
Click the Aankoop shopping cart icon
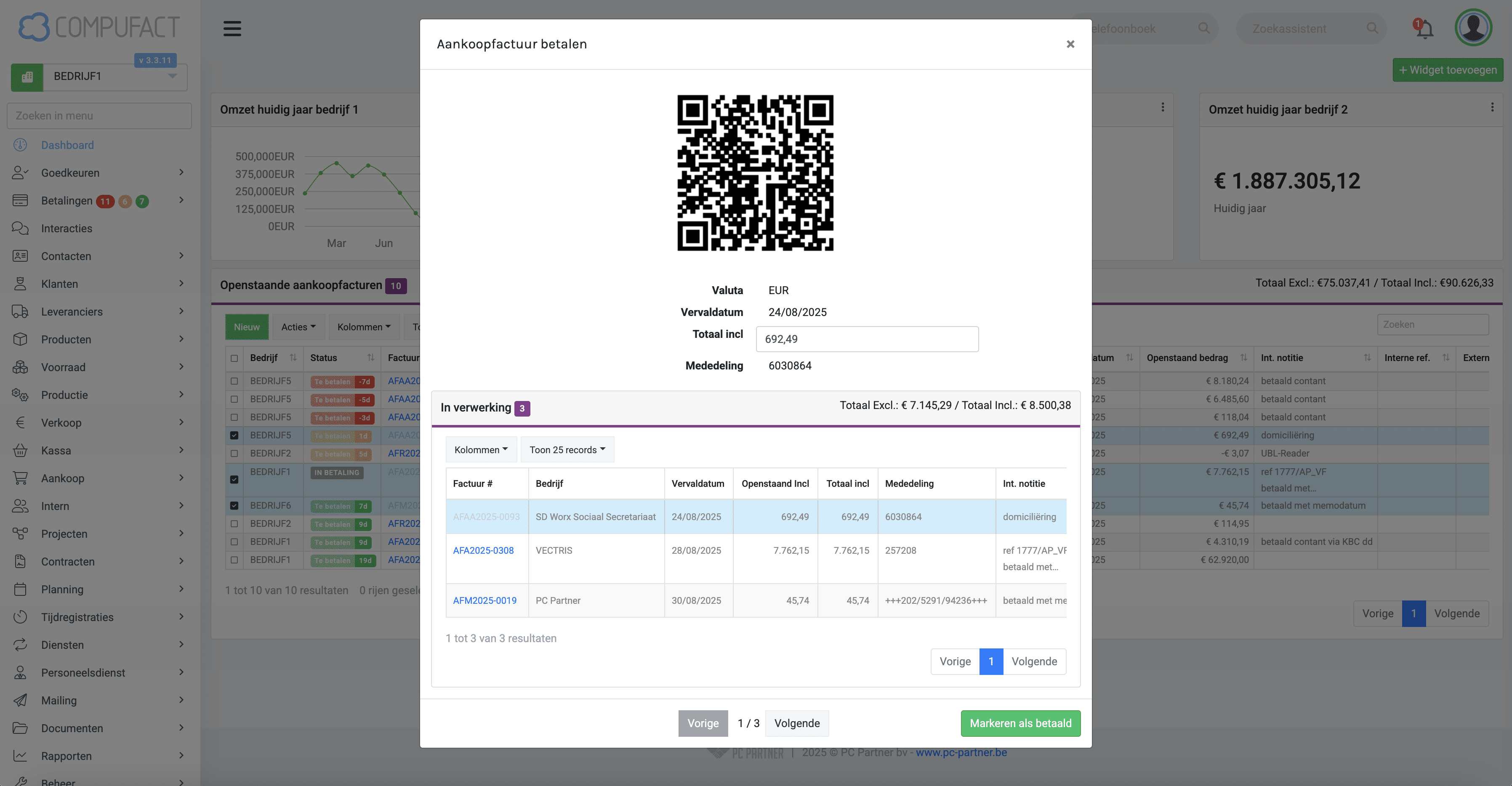click(20, 478)
